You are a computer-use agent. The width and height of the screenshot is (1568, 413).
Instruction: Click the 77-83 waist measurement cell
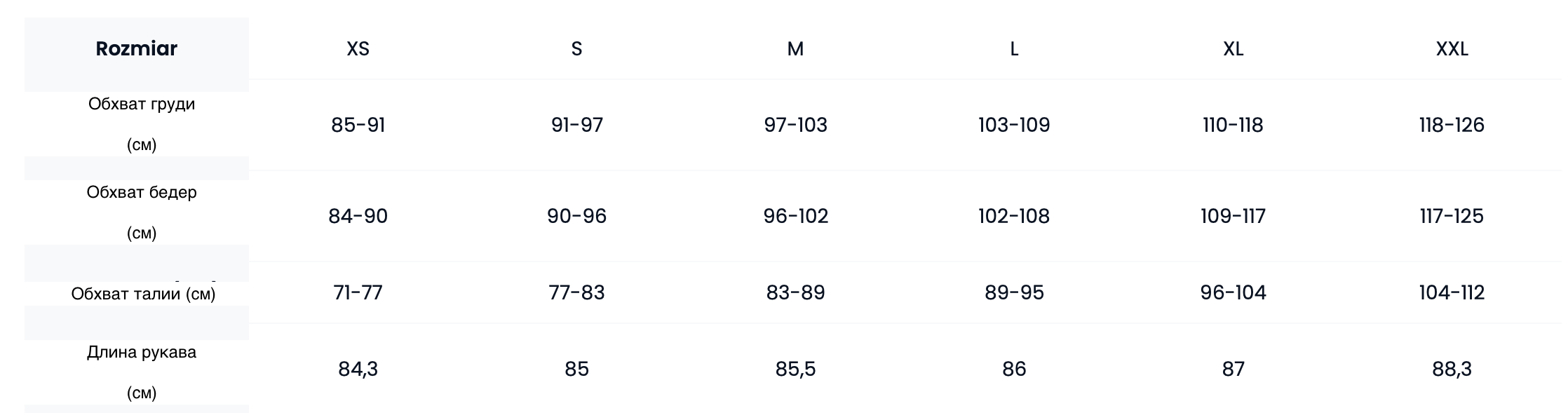pyautogui.click(x=576, y=292)
